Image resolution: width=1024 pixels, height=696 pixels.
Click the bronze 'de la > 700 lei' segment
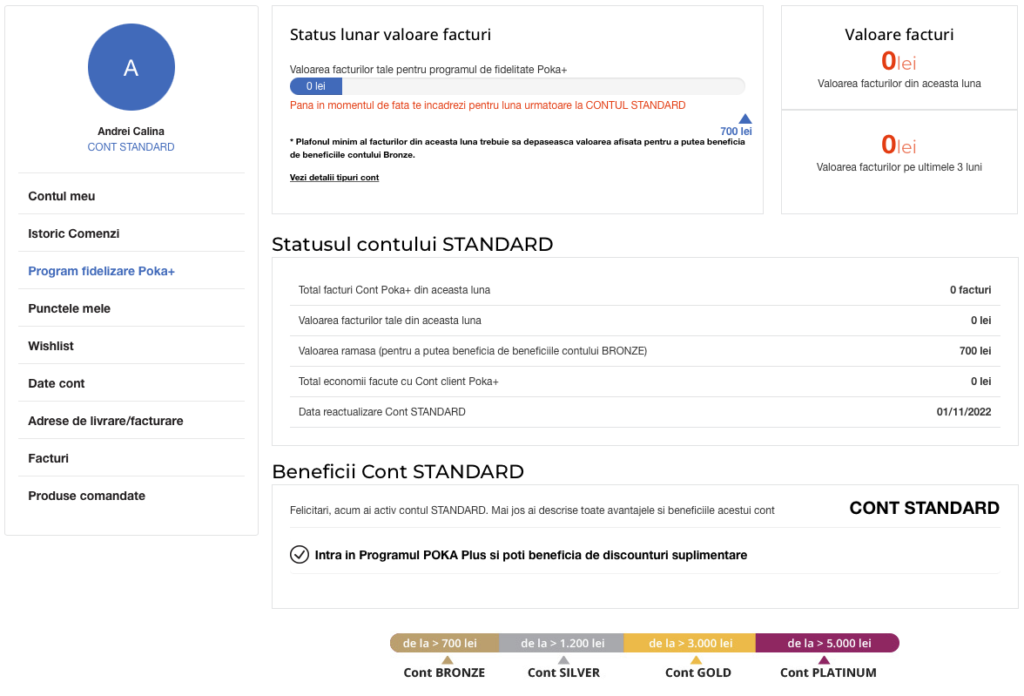tap(445, 643)
